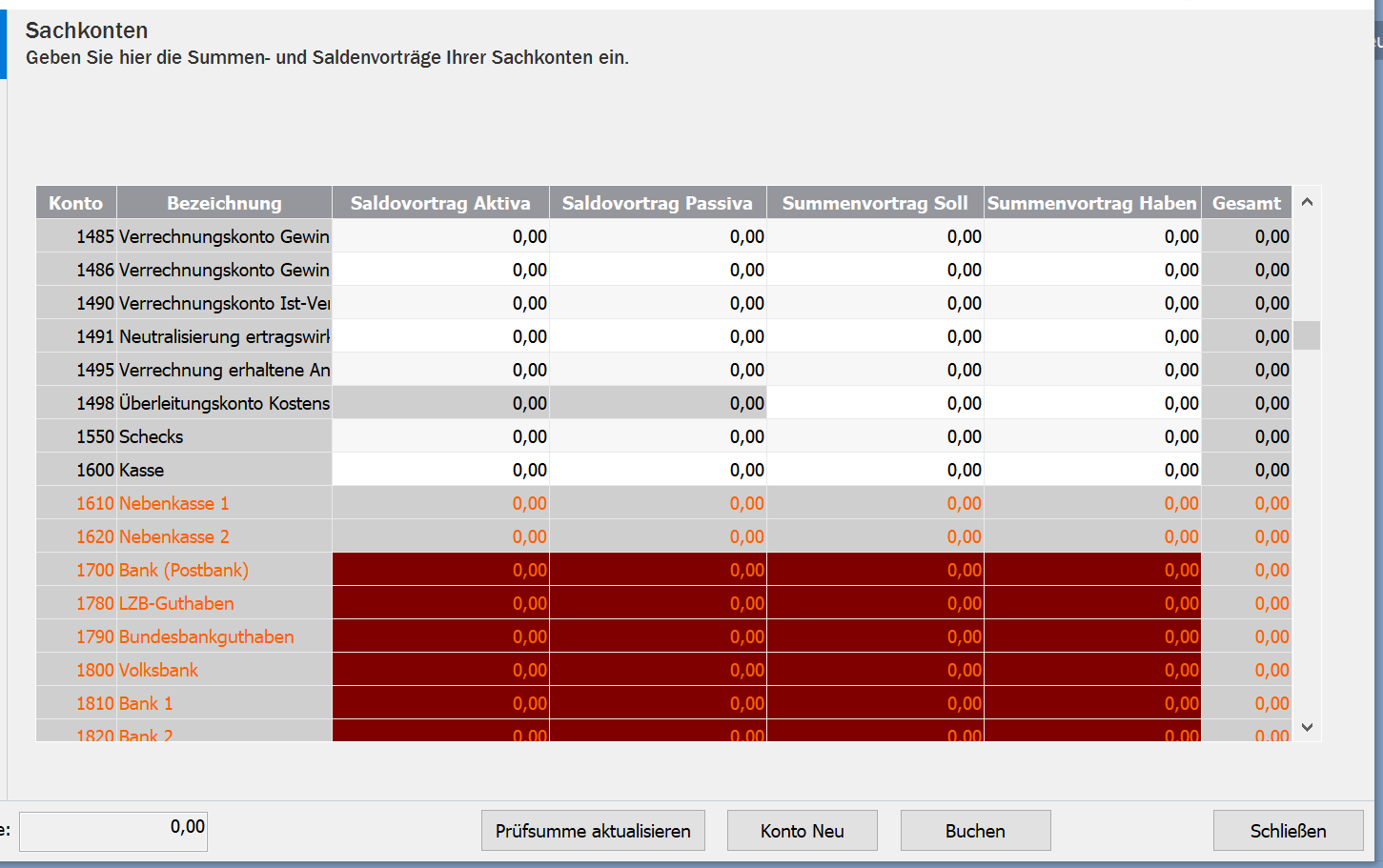This screenshot has height=868, width=1383.
Task: Select account row 1810 Bank 1
Action: coord(663,703)
